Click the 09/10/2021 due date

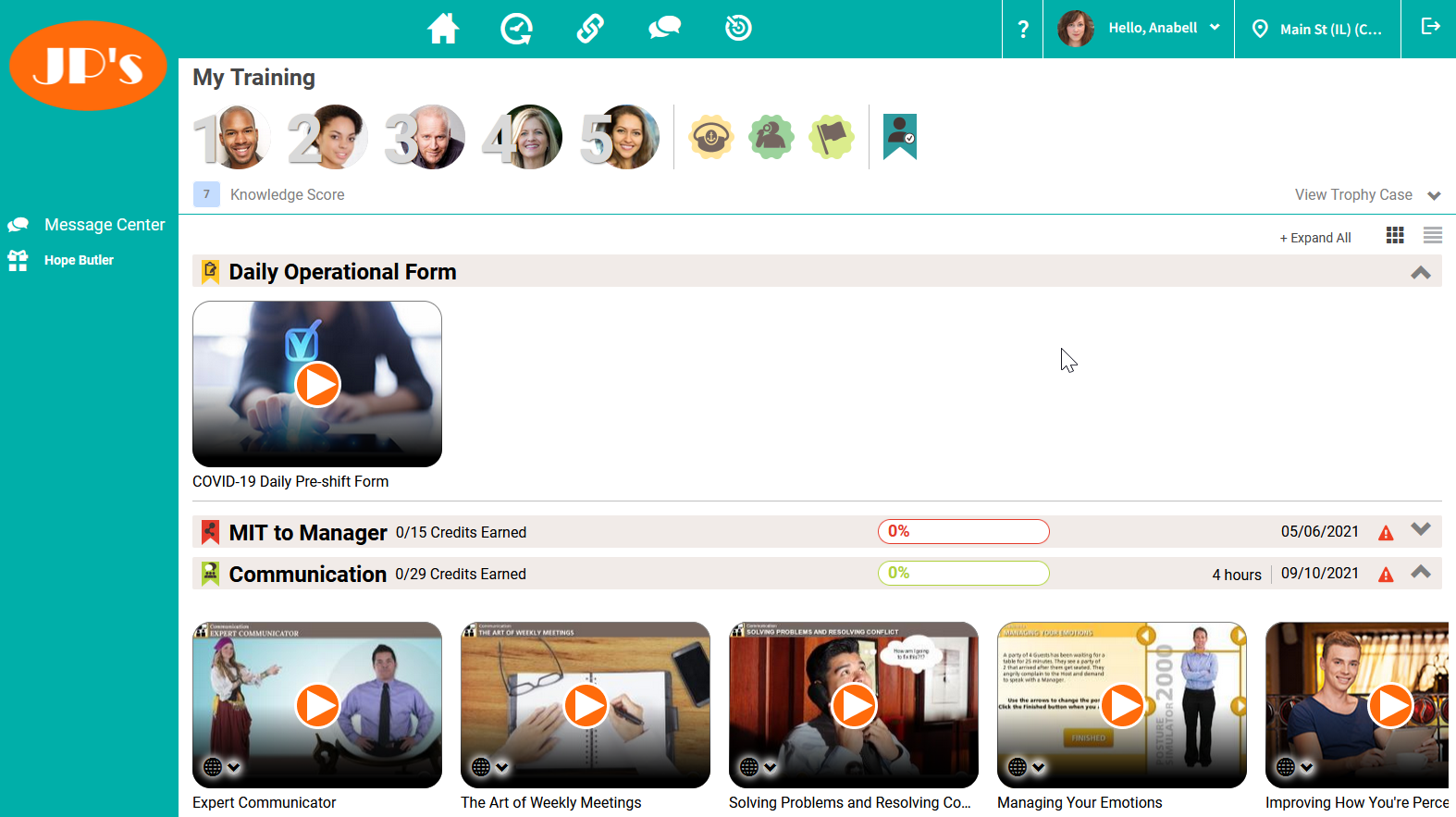pyautogui.click(x=1320, y=574)
